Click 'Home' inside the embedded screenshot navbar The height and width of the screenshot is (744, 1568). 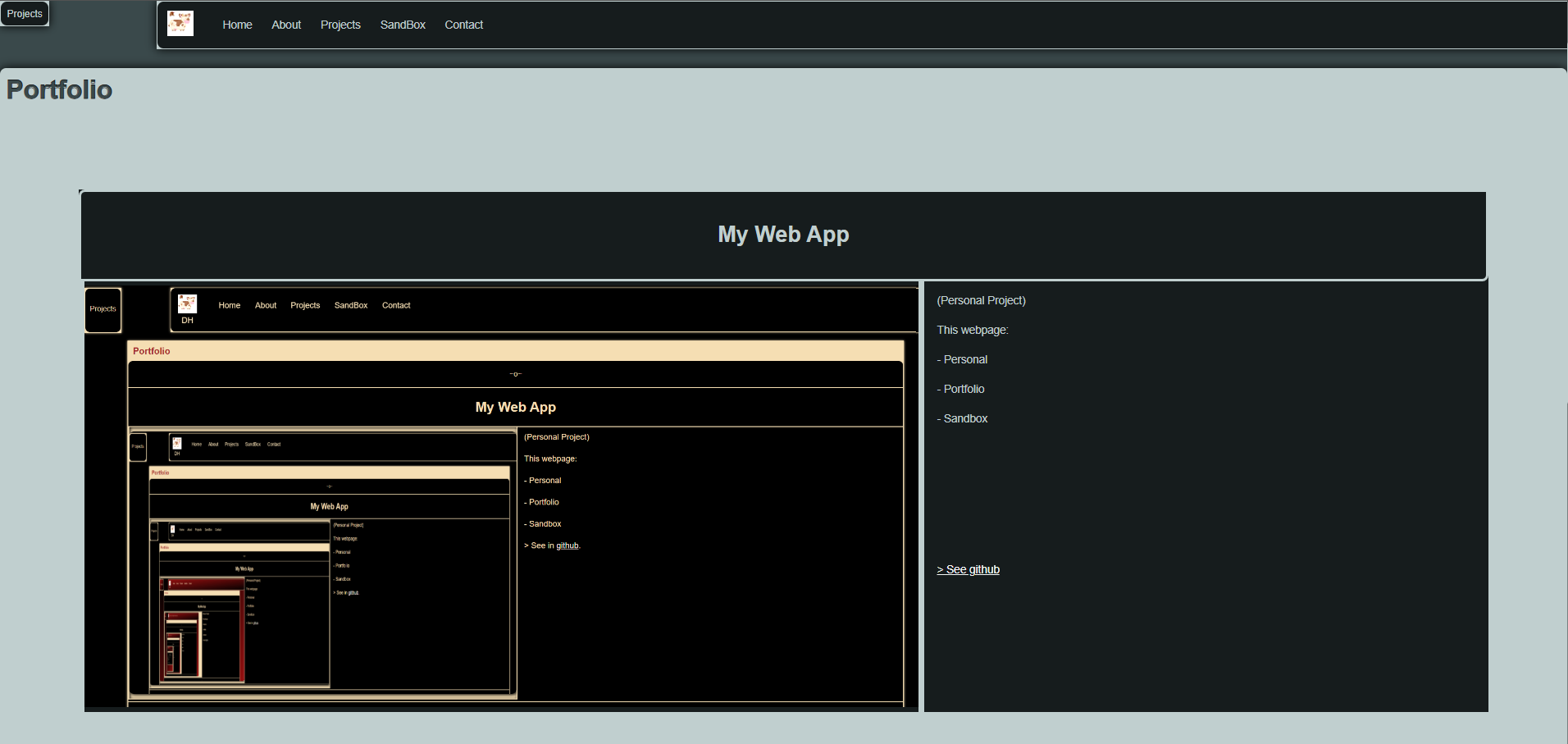230,305
